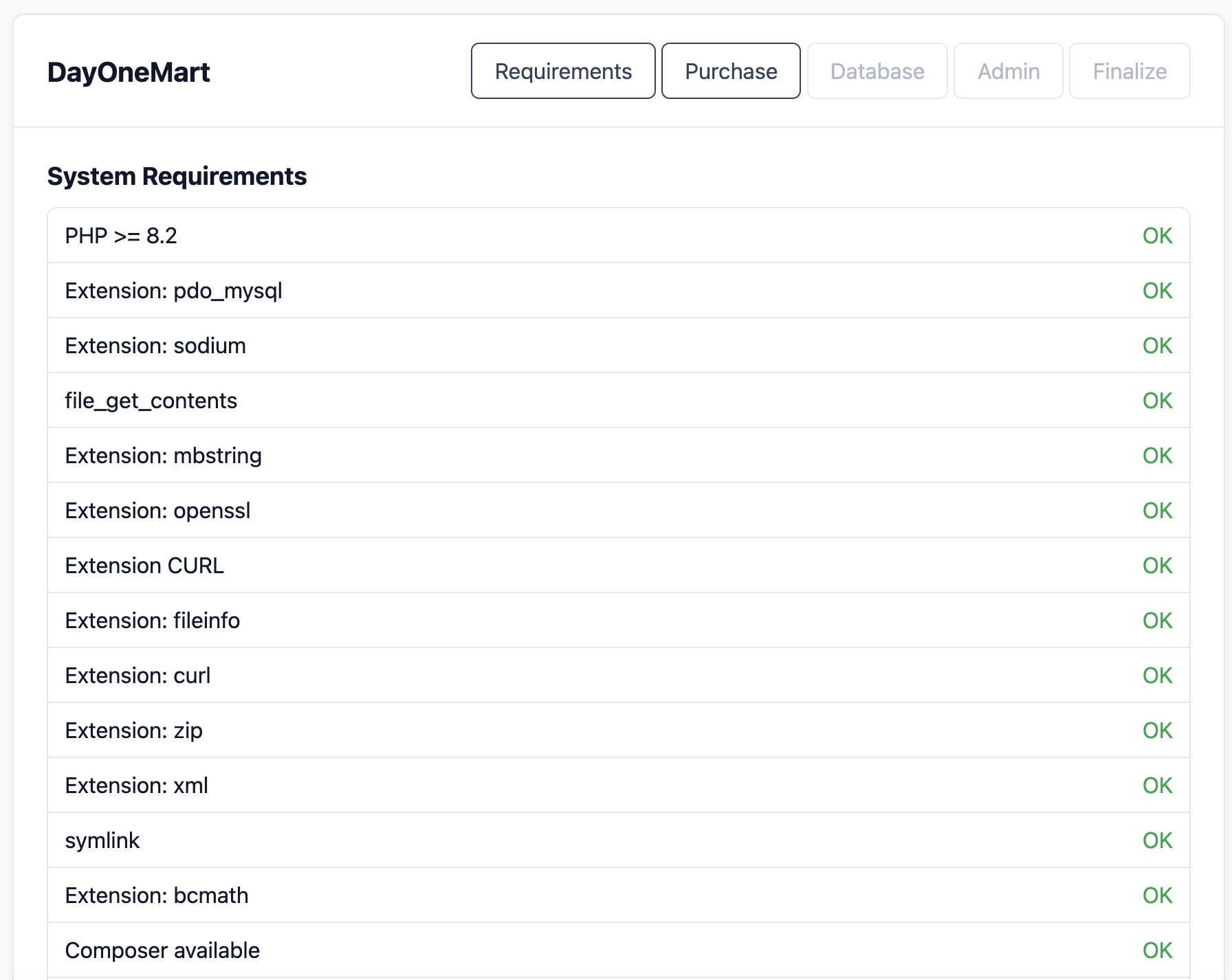Click the OK status for sodium extension
Viewport: 1232px width, 980px height.
tap(1157, 346)
